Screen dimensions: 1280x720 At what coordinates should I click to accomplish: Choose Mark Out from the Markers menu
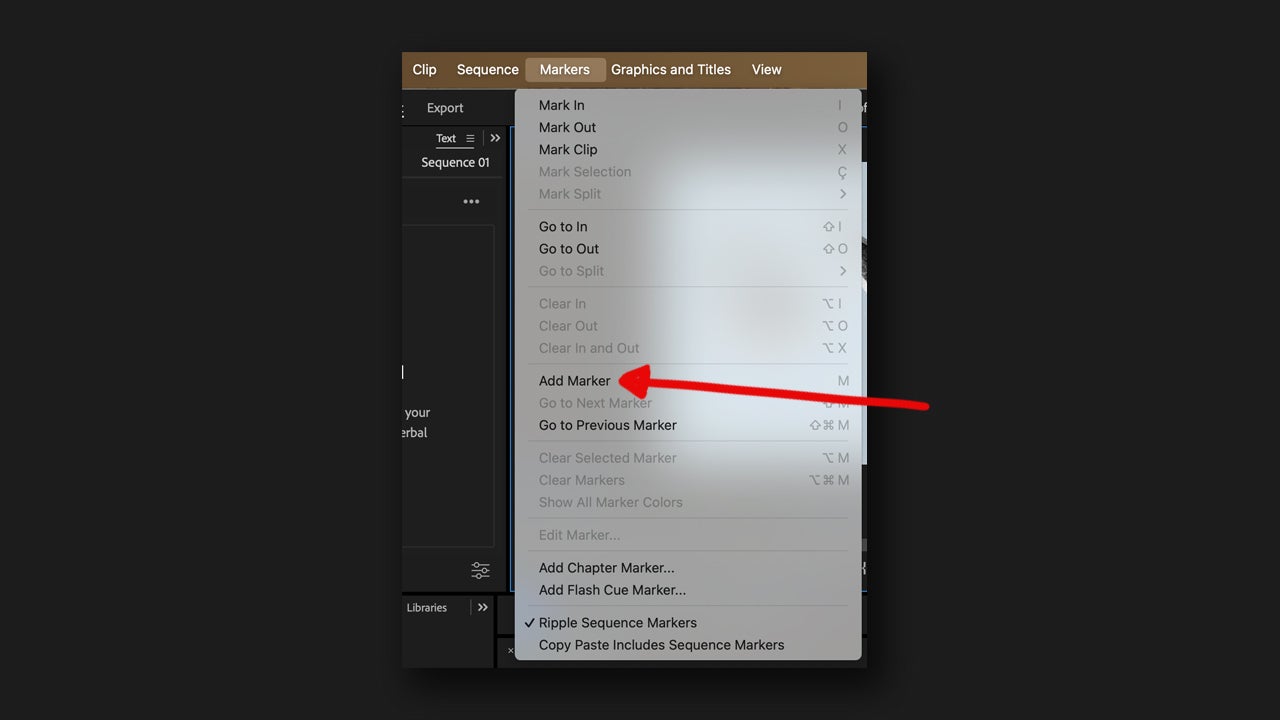click(566, 127)
